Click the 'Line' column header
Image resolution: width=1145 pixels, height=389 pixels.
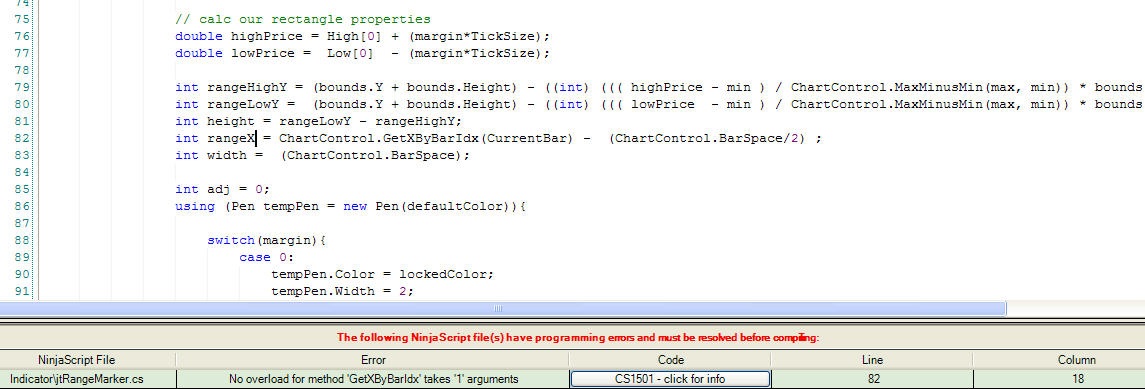pos(871,360)
